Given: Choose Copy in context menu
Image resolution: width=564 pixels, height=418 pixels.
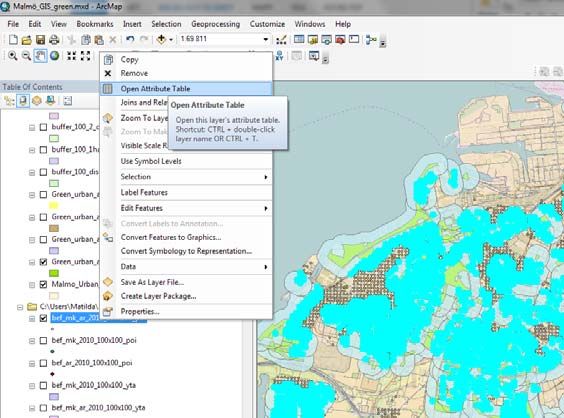Looking at the screenshot, I should 186,59.
